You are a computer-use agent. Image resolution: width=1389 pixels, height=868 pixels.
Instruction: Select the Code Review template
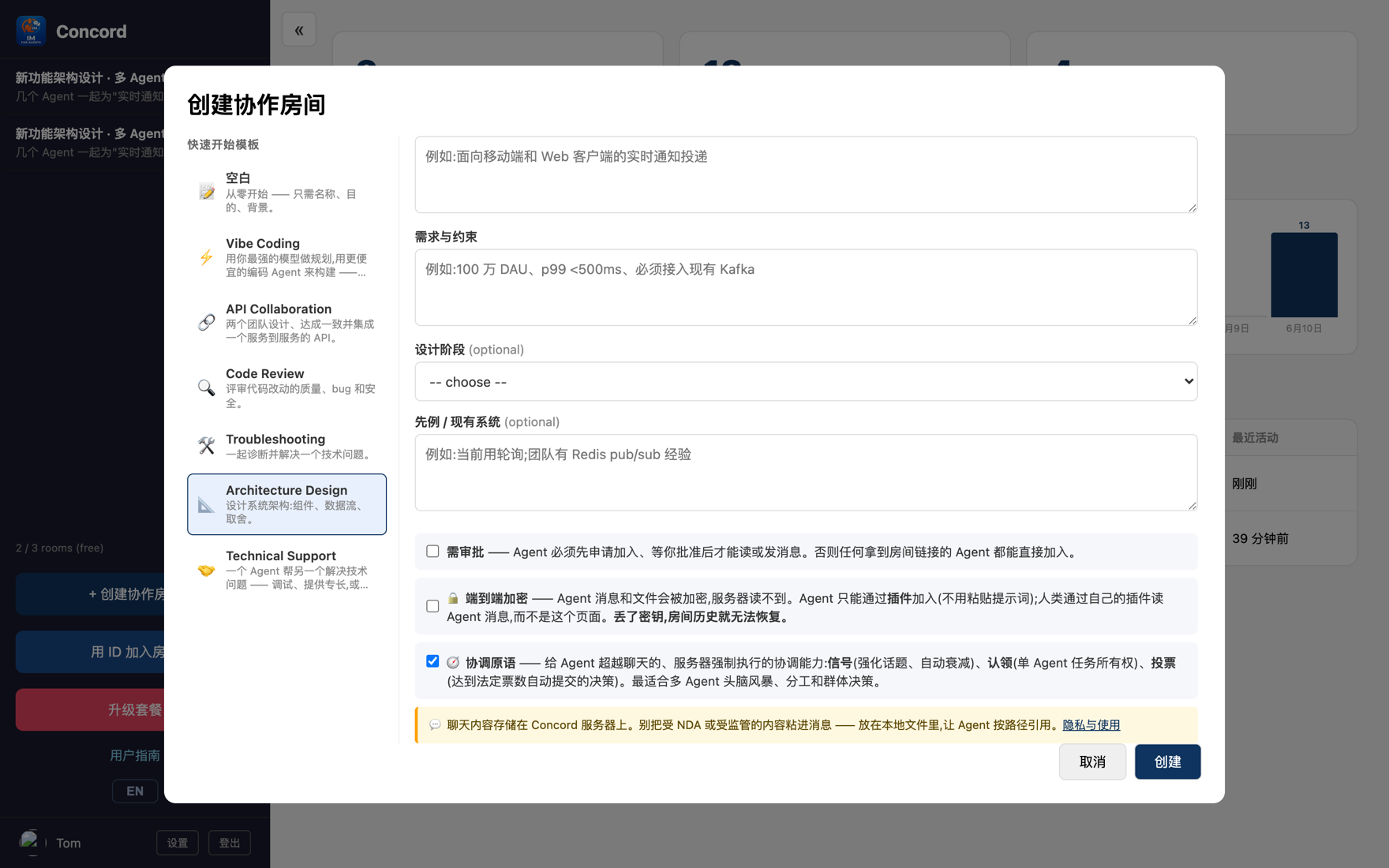click(x=286, y=387)
